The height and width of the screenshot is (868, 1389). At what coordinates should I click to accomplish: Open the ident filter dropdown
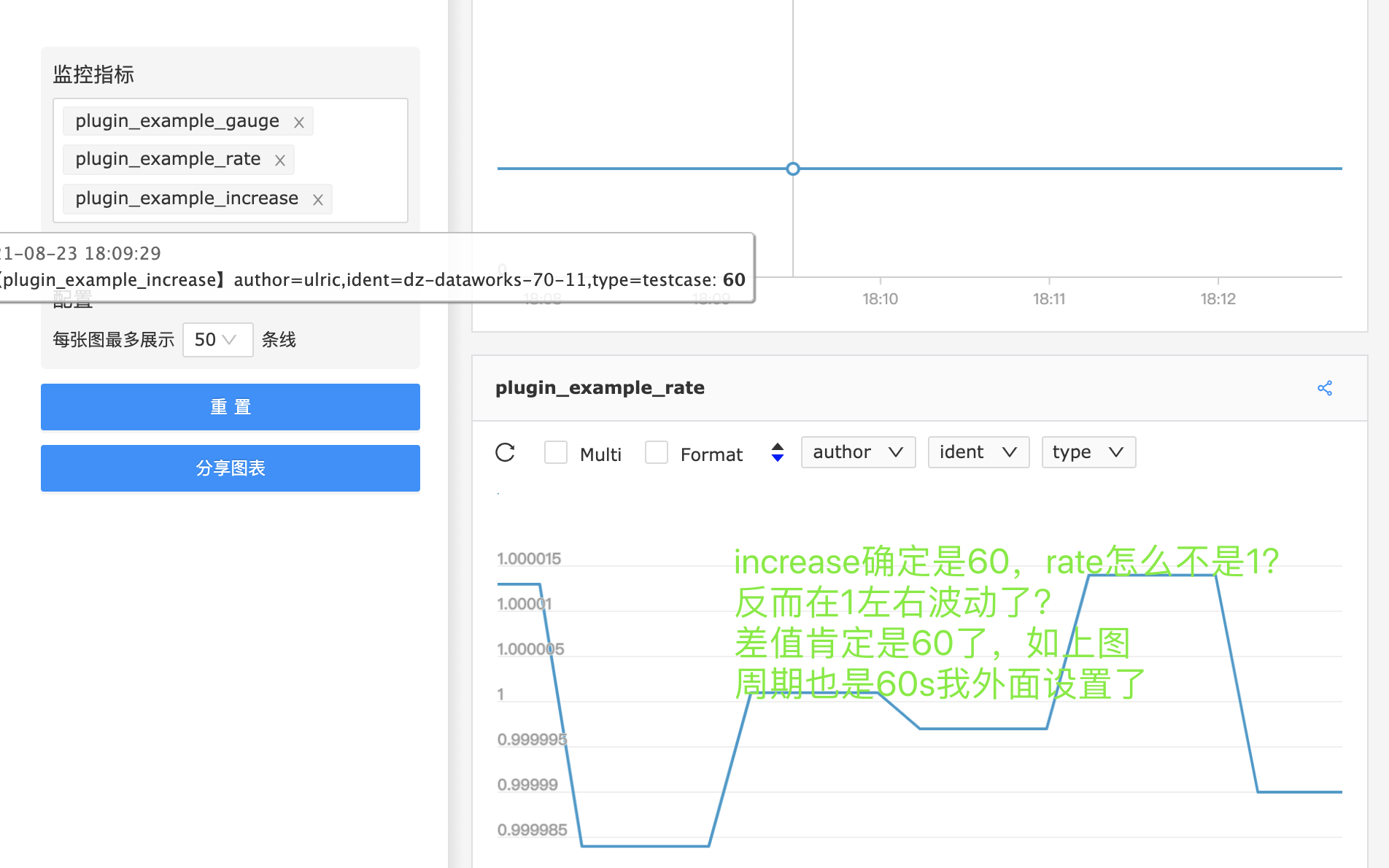point(978,452)
